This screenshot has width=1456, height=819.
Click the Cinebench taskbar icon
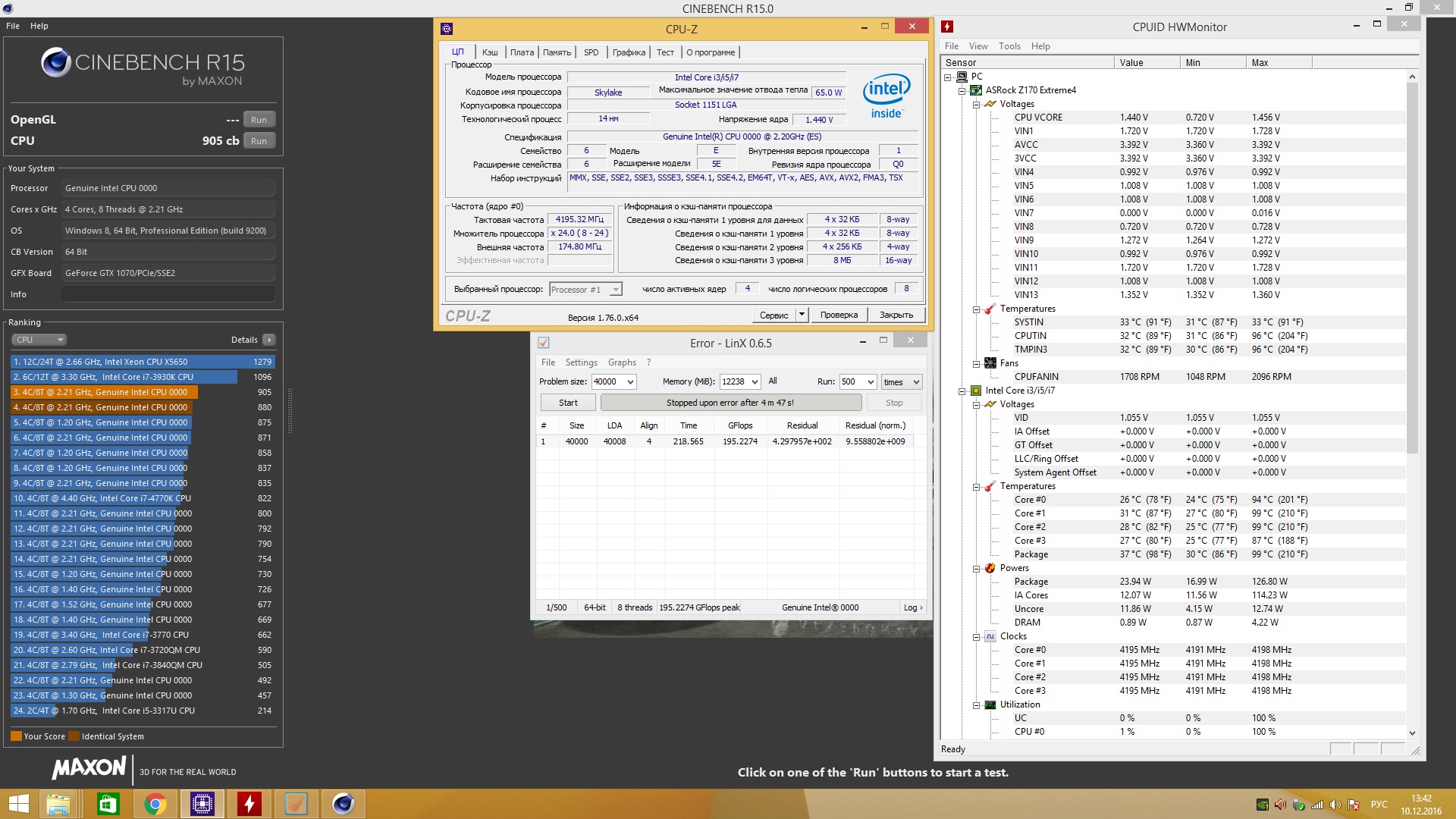pyautogui.click(x=343, y=804)
